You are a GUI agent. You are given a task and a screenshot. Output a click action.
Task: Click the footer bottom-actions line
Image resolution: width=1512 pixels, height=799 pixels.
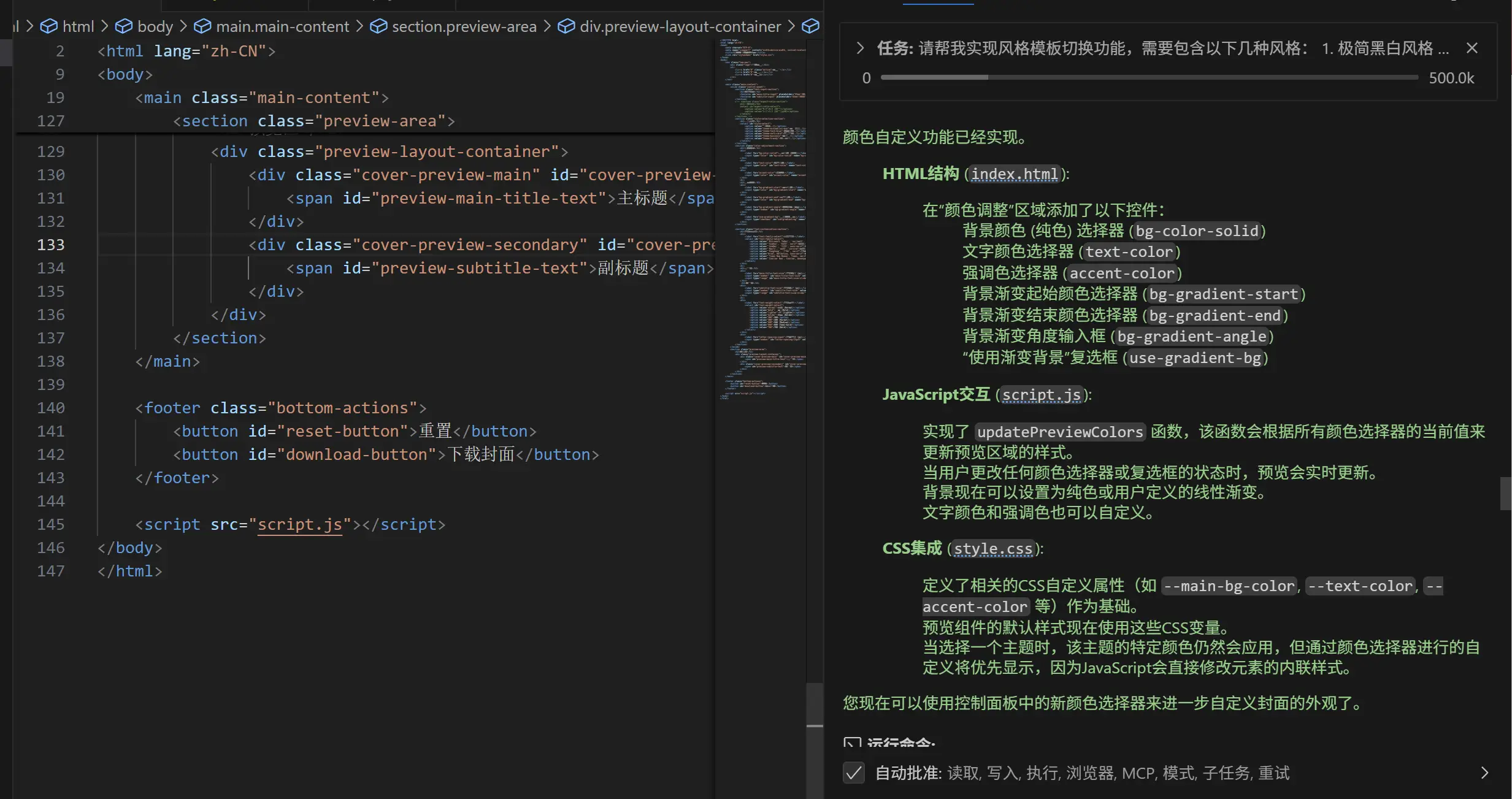(x=281, y=408)
